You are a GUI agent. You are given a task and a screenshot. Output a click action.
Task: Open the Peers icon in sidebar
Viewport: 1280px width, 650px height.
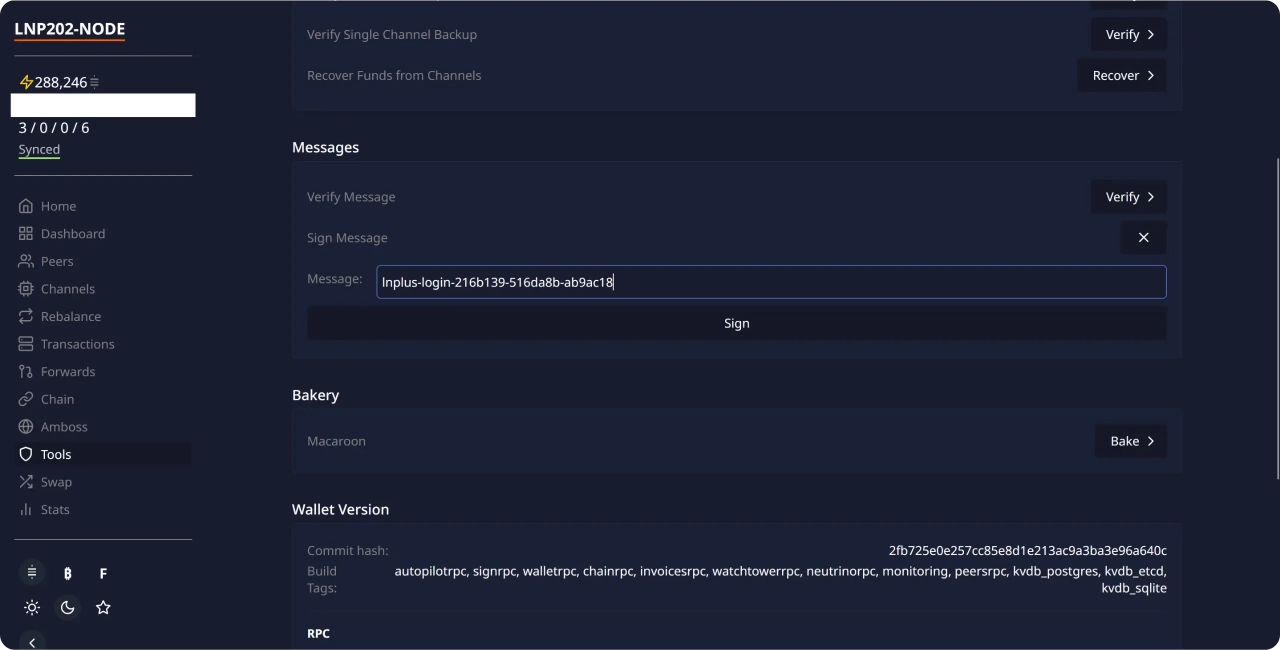tap(26, 261)
